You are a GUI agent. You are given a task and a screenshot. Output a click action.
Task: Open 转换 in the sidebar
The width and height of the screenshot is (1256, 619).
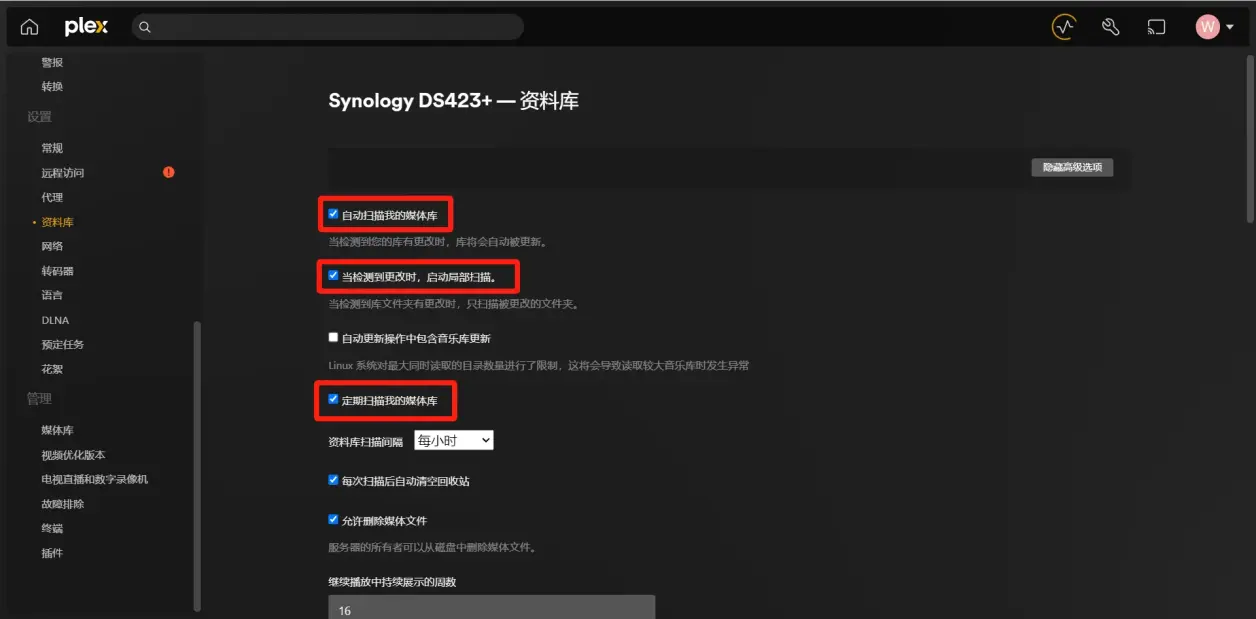tap(52, 87)
